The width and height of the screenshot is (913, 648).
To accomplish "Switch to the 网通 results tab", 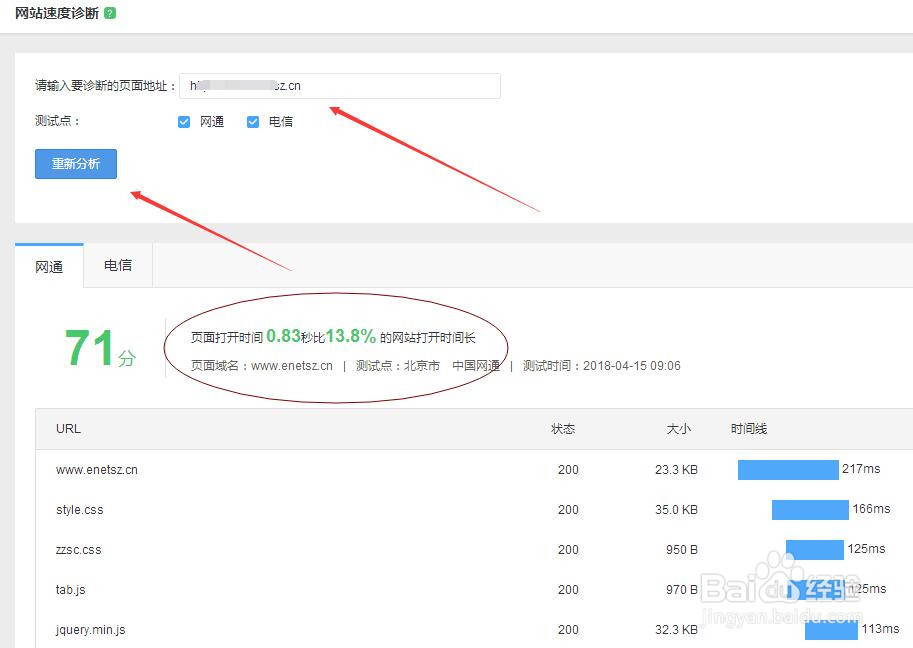I will pos(49,267).
